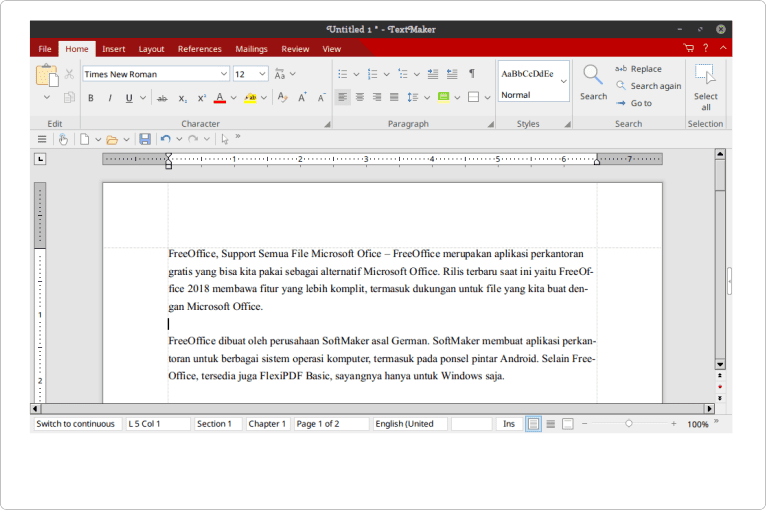Collapse the ribbon with caret button
The height and width of the screenshot is (510, 766).
(723, 48)
